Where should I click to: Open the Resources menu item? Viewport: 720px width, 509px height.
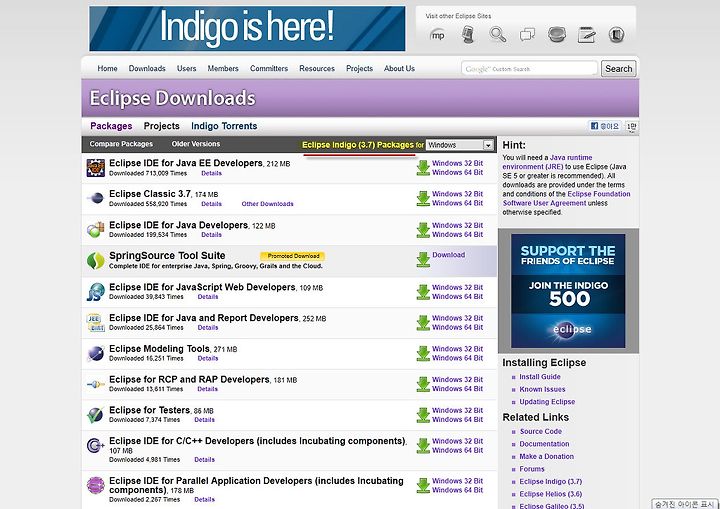[317, 68]
